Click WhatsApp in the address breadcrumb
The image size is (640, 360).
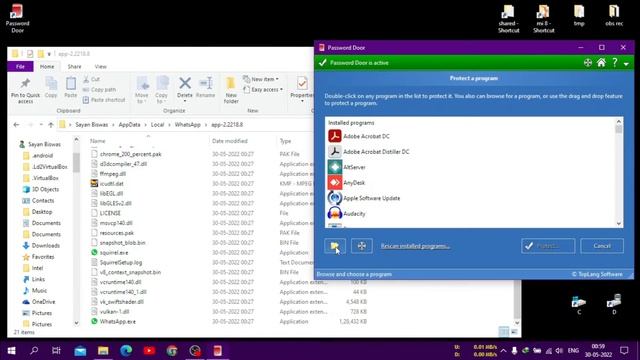(188, 124)
